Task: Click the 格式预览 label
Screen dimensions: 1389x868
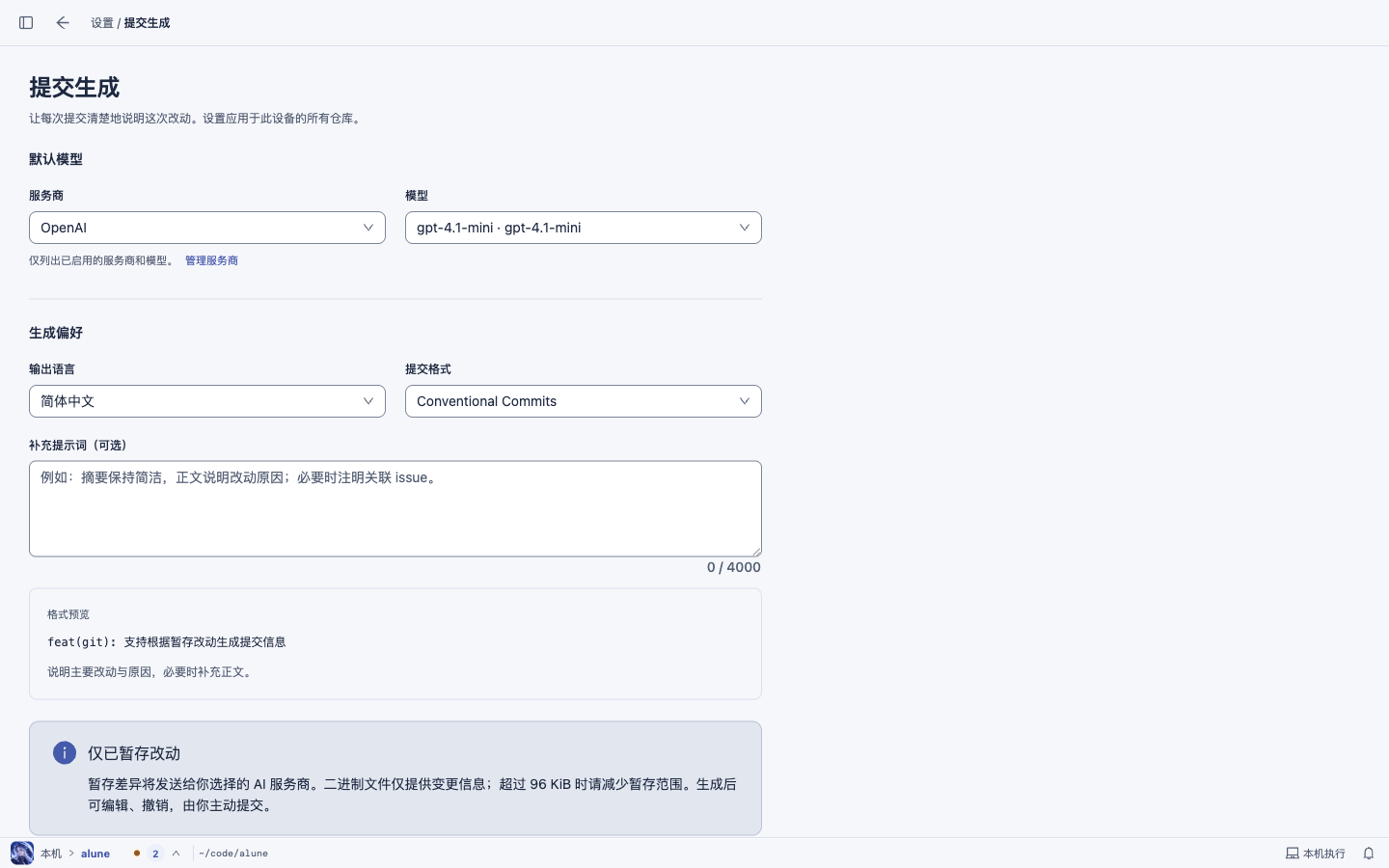Action: click(x=68, y=614)
